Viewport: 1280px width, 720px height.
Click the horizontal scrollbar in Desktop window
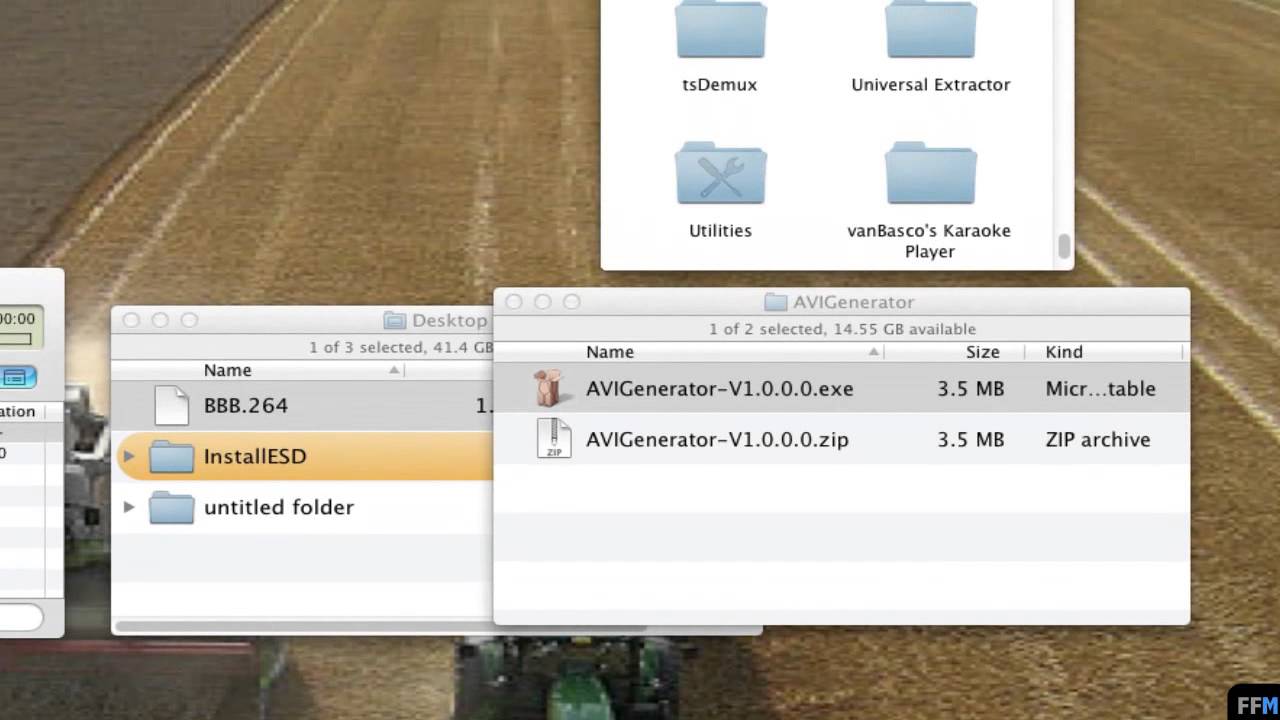point(380,627)
